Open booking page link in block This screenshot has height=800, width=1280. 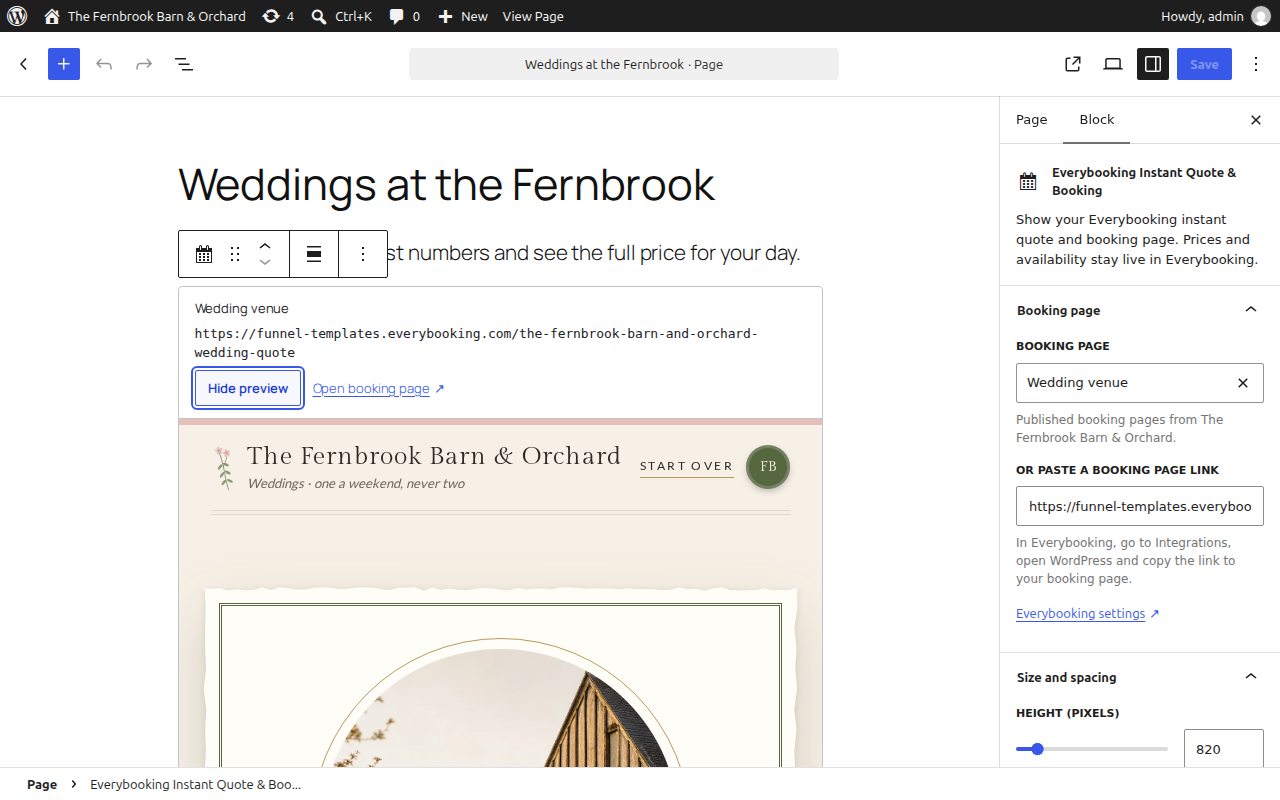378,388
